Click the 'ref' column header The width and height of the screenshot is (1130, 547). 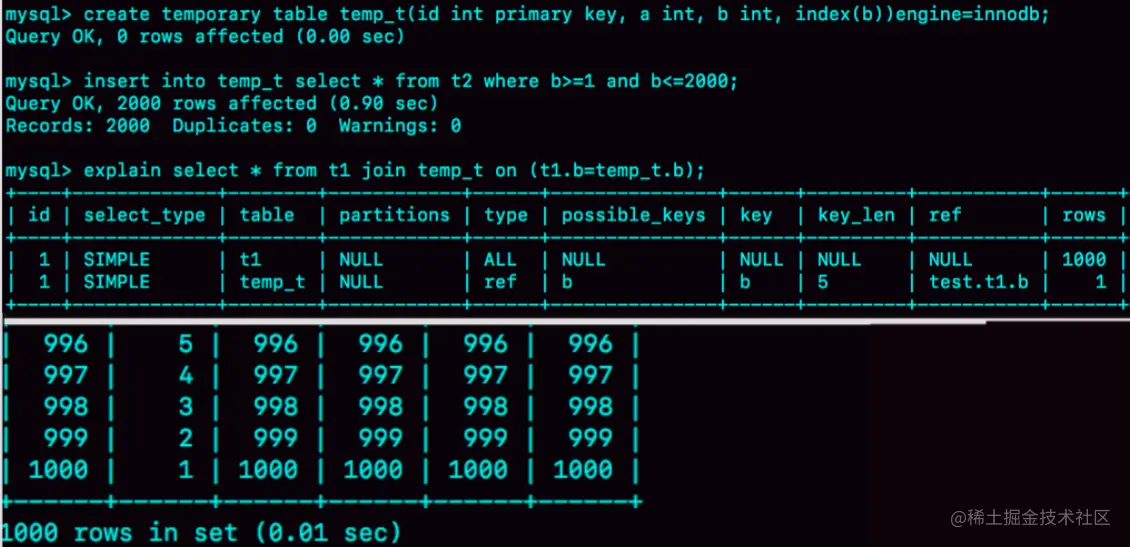(x=945, y=215)
